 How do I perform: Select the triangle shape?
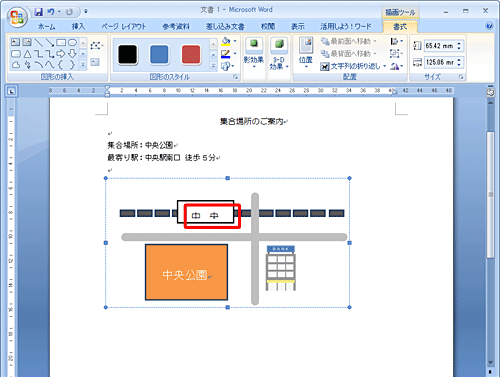27,54
